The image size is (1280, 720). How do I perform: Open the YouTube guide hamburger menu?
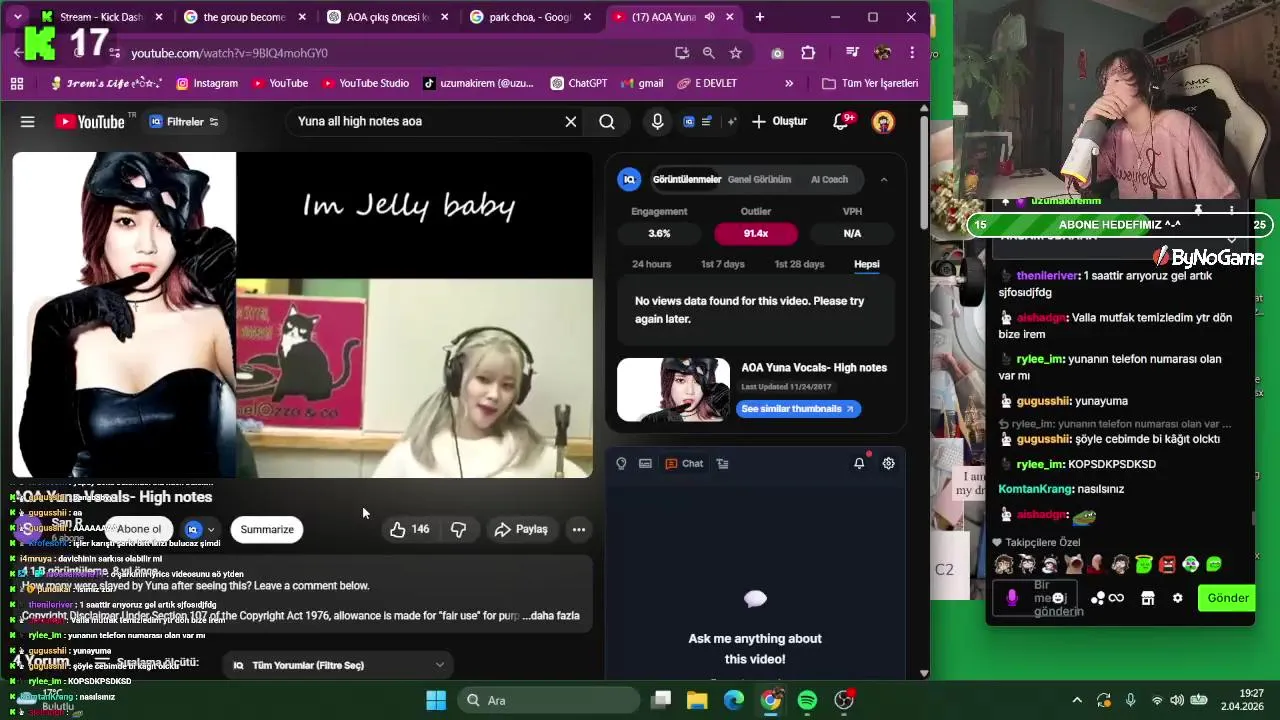(28, 122)
